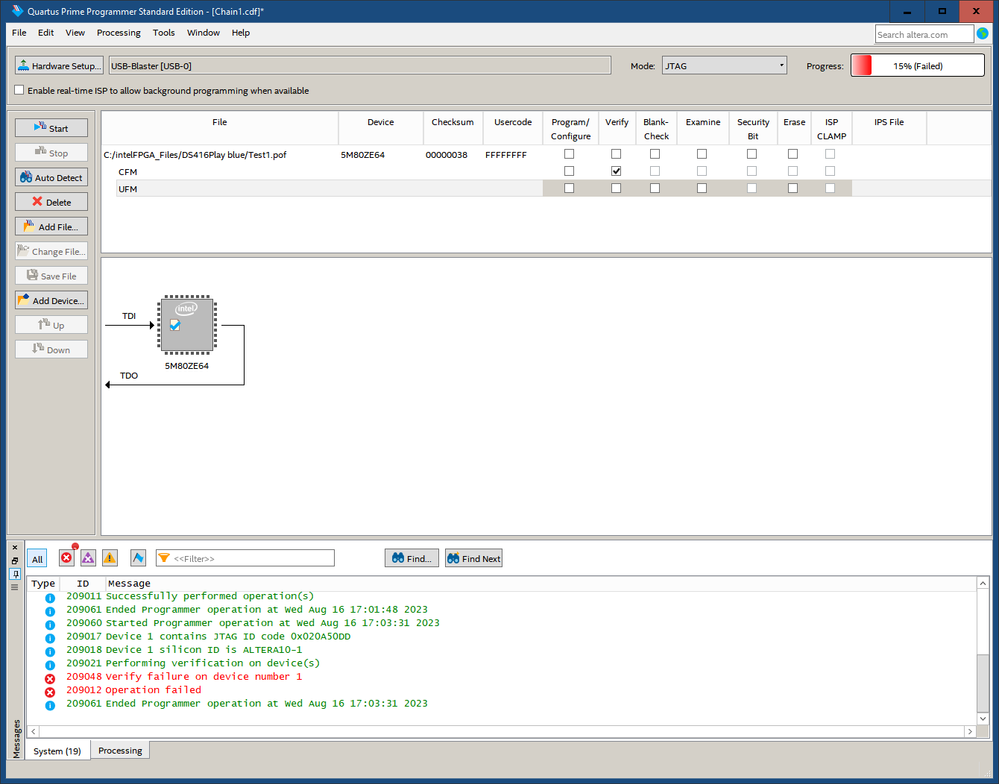Viewport: 999px width, 784px height.
Task: Click the Find... button in messages
Action: pos(412,559)
